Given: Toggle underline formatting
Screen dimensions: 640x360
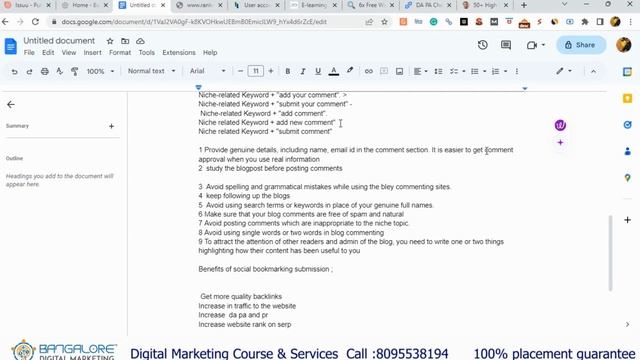Looking at the screenshot, I should pos(318,71).
